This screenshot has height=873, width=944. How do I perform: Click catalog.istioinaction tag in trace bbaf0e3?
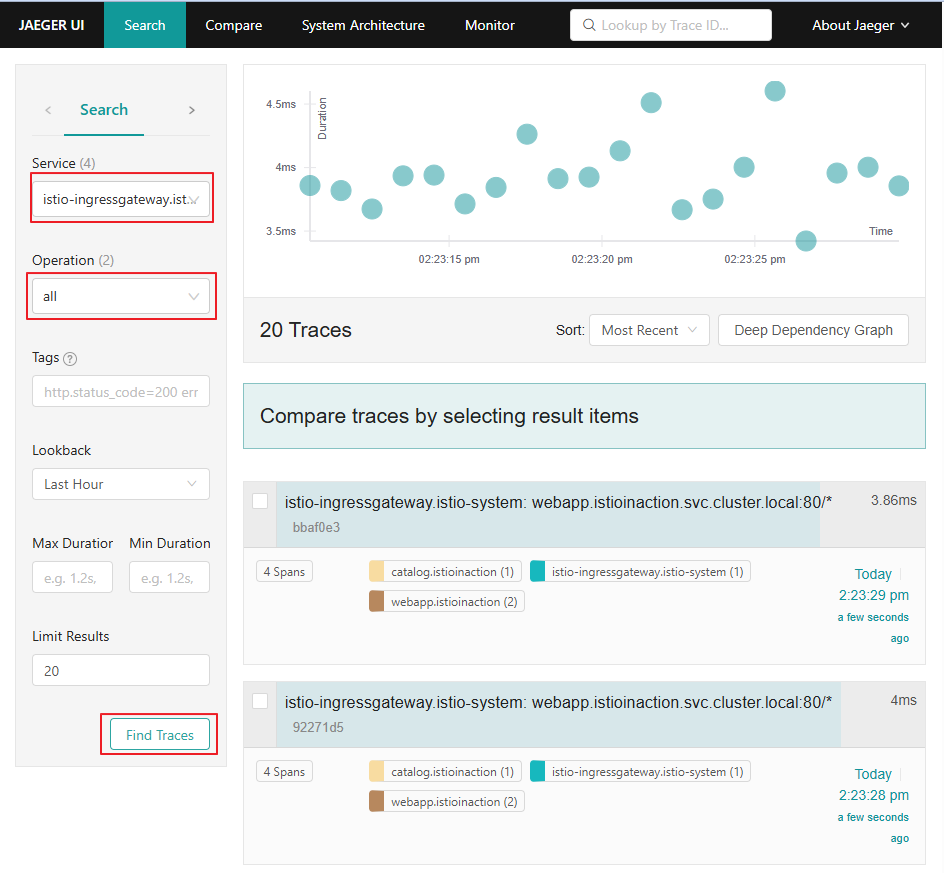[445, 571]
